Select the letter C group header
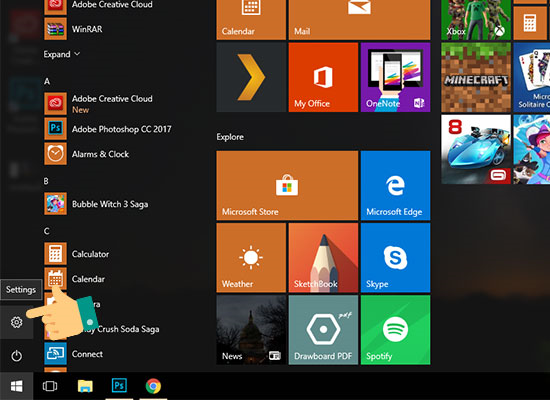 [x=47, y=231]
